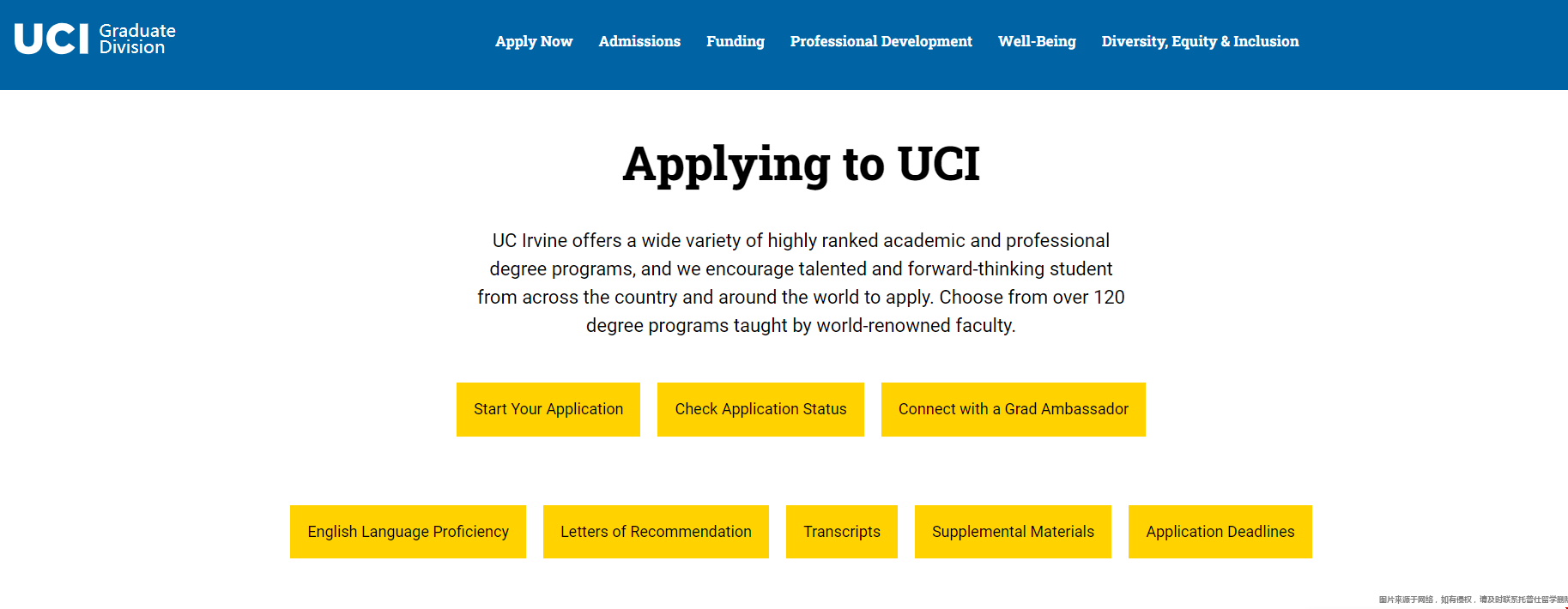Click Check Application Status button
Viewport: 1568px width, 609px height.
[760, 409]
